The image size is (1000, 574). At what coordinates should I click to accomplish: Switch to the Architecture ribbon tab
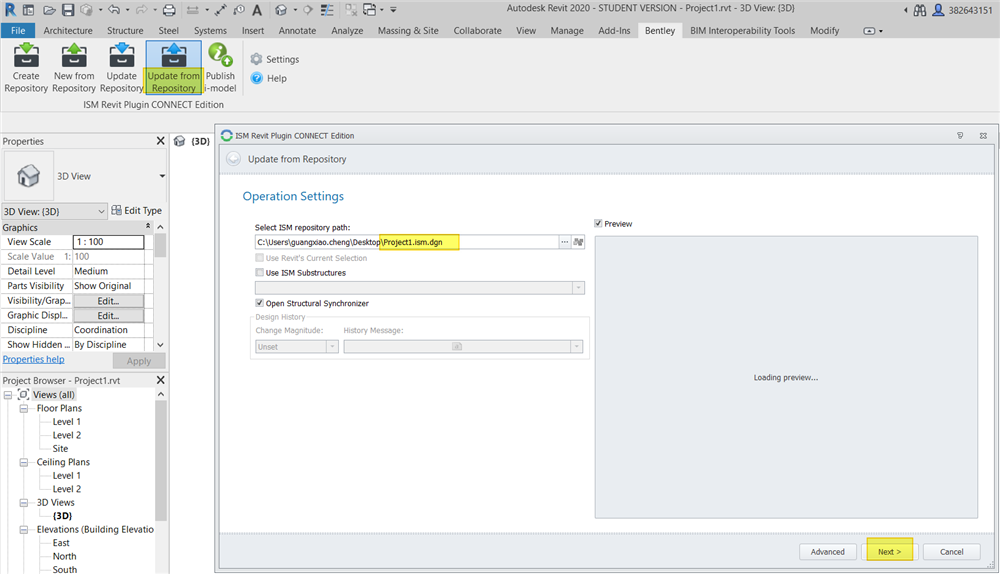[68, 31]
